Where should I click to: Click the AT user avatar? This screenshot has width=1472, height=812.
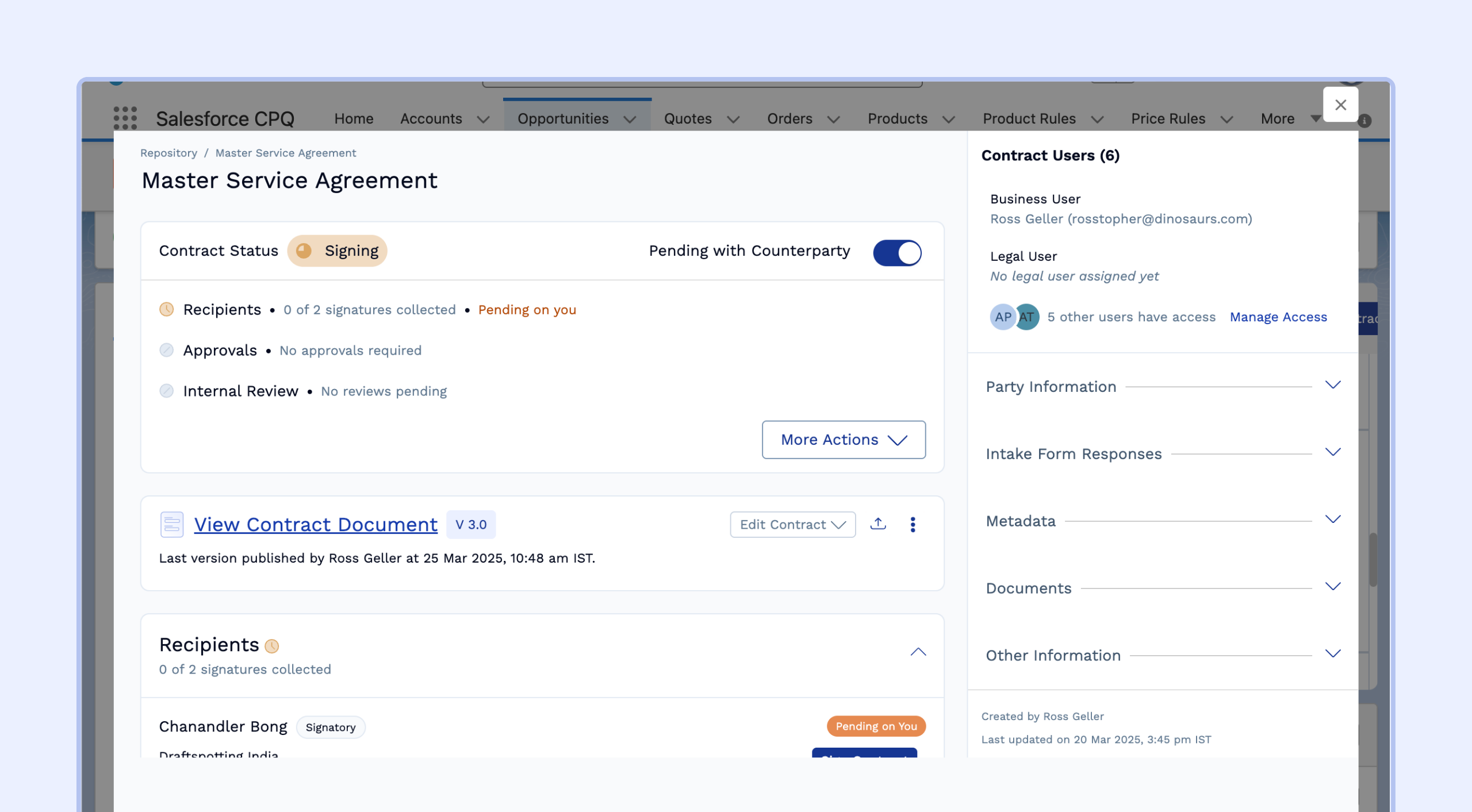coord(1028,317)
